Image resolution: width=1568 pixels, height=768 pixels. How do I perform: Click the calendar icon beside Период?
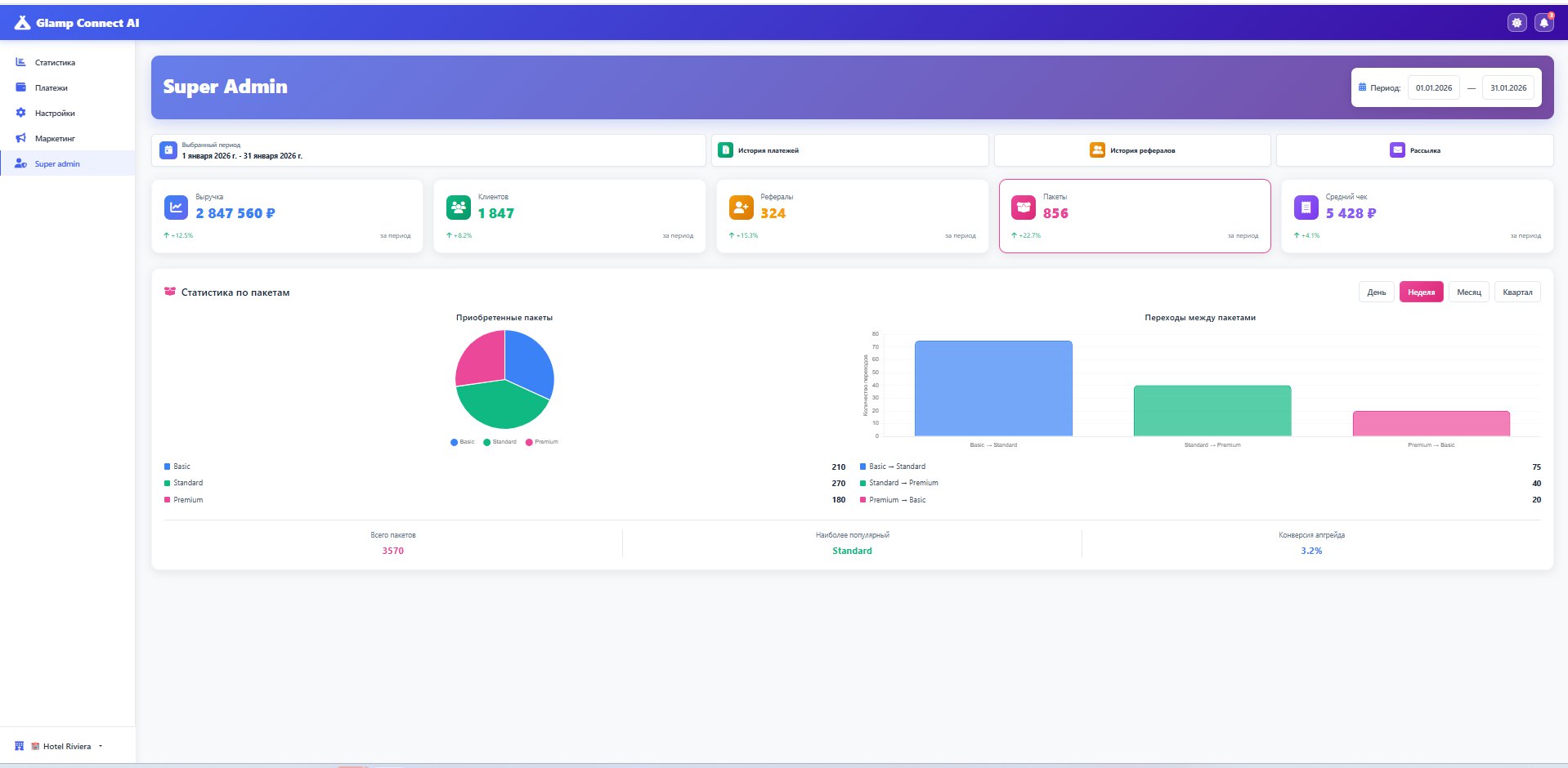(x=1362, y=87)
